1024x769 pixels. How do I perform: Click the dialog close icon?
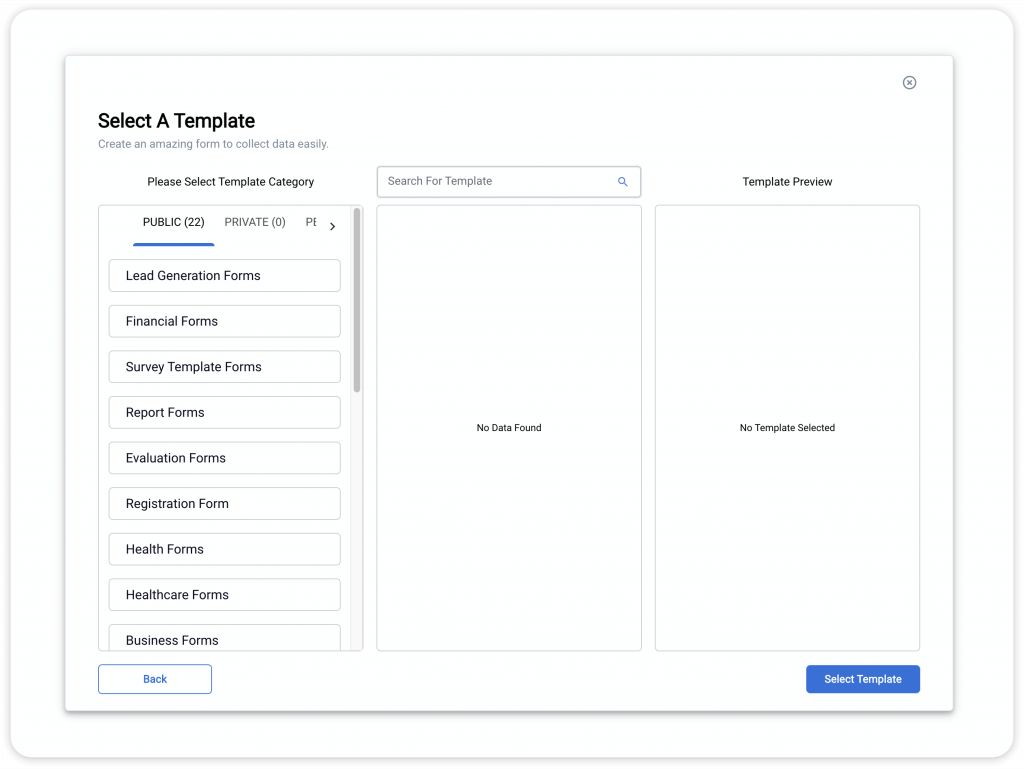[909, 83]
